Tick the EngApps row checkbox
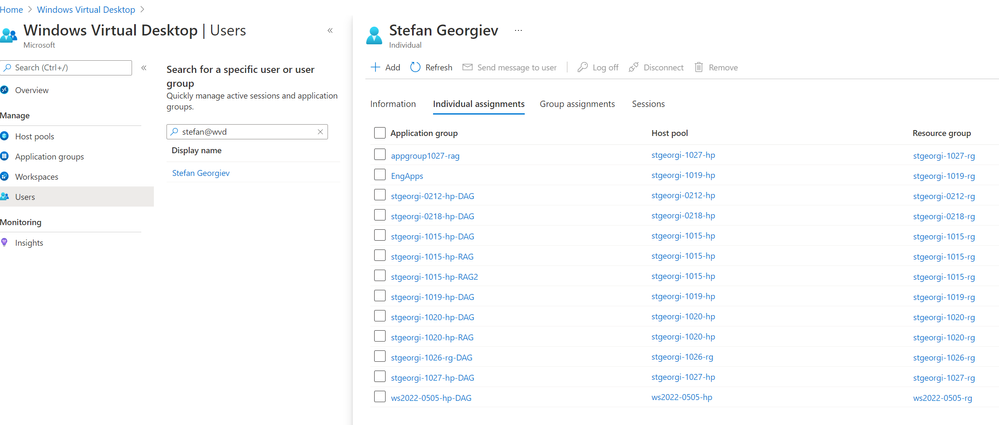 pos(380,175)
